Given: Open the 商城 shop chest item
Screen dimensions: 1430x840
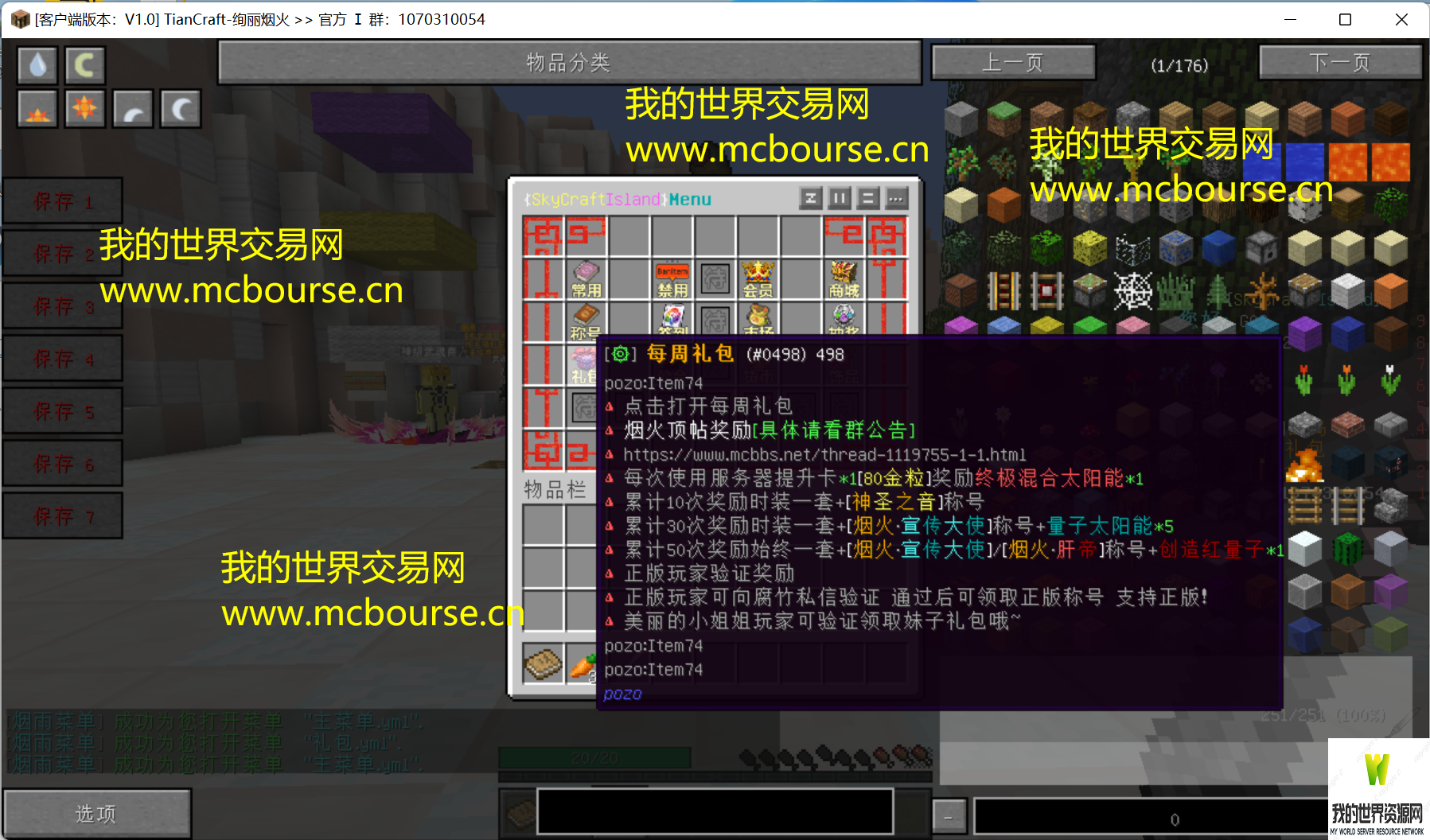Looking at the screenshot, I should 844,279.
